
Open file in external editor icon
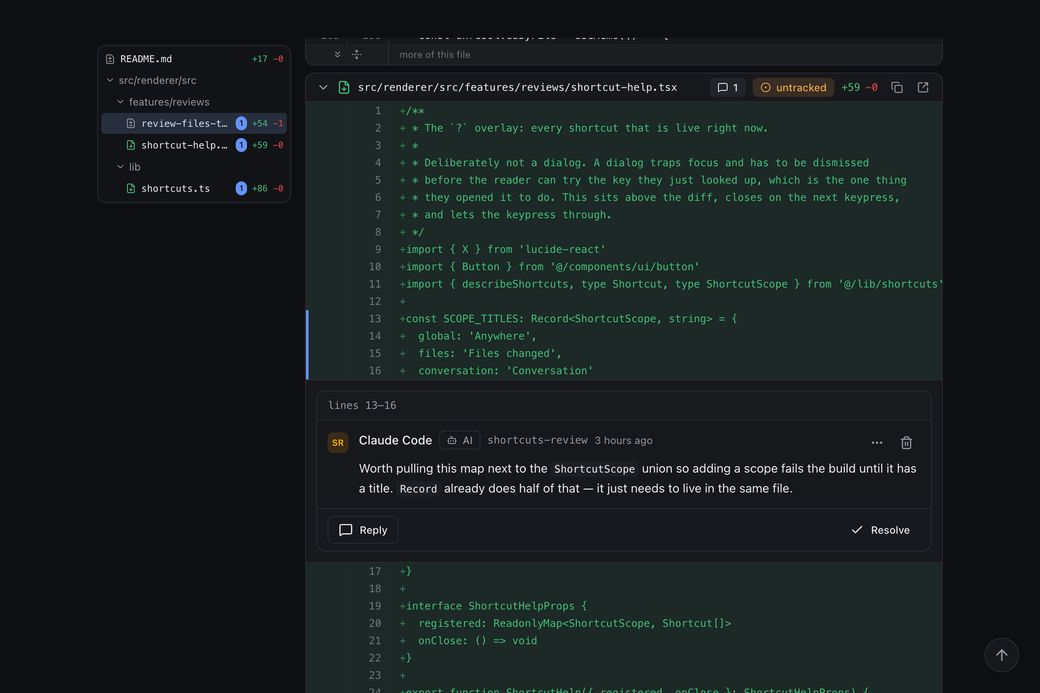pos(923,88)
